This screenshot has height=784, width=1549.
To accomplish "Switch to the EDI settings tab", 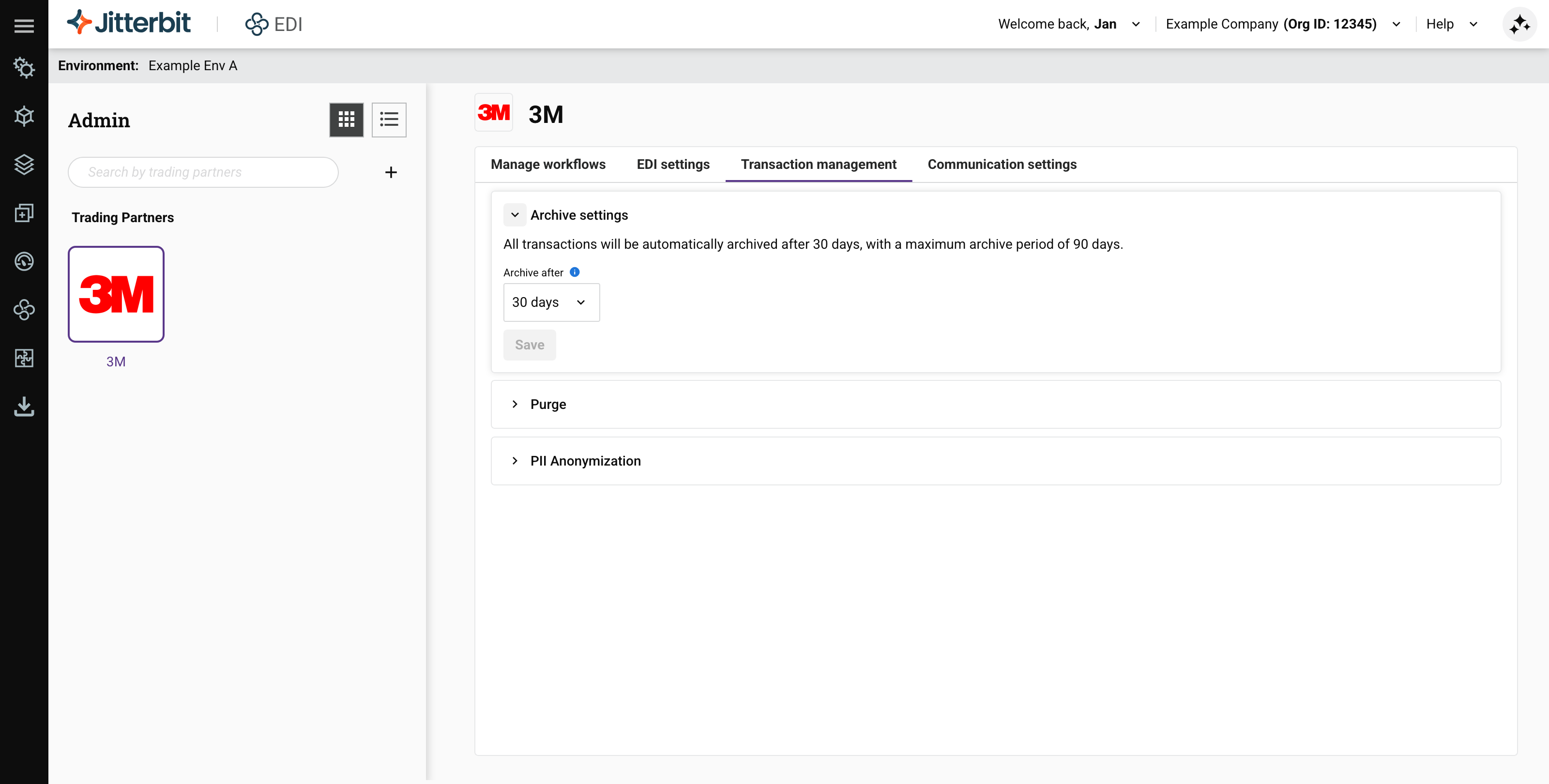I will [x=673, y=164].
